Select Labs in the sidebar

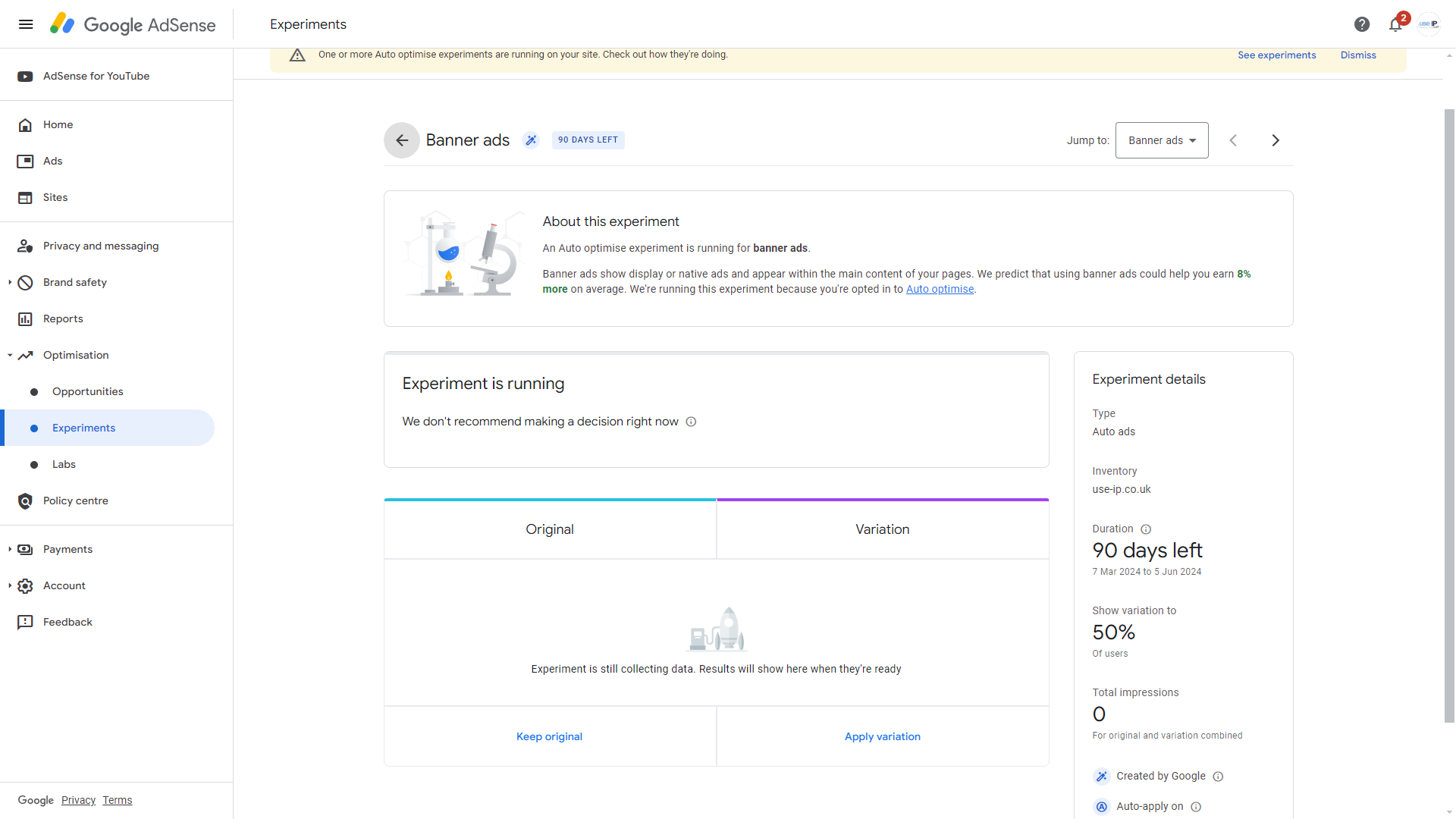(64, 464)
